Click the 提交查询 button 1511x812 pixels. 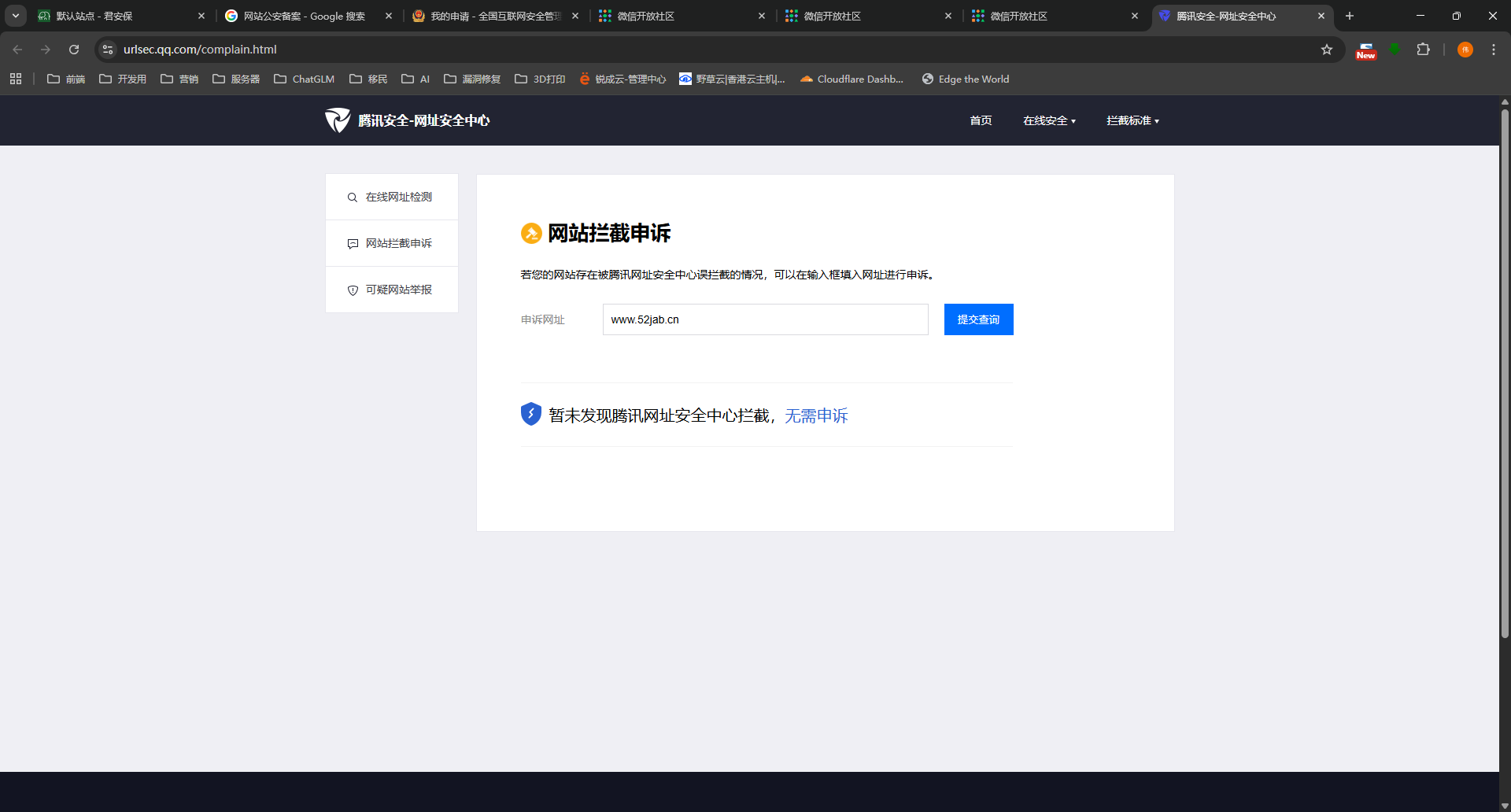coord(979,319)
